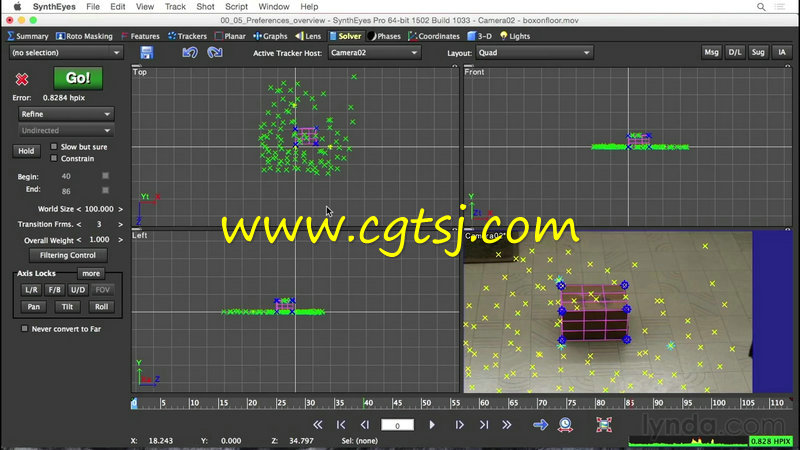The image size is (800, 450).
Task: Click the Hold button
Action: (26, 151)
